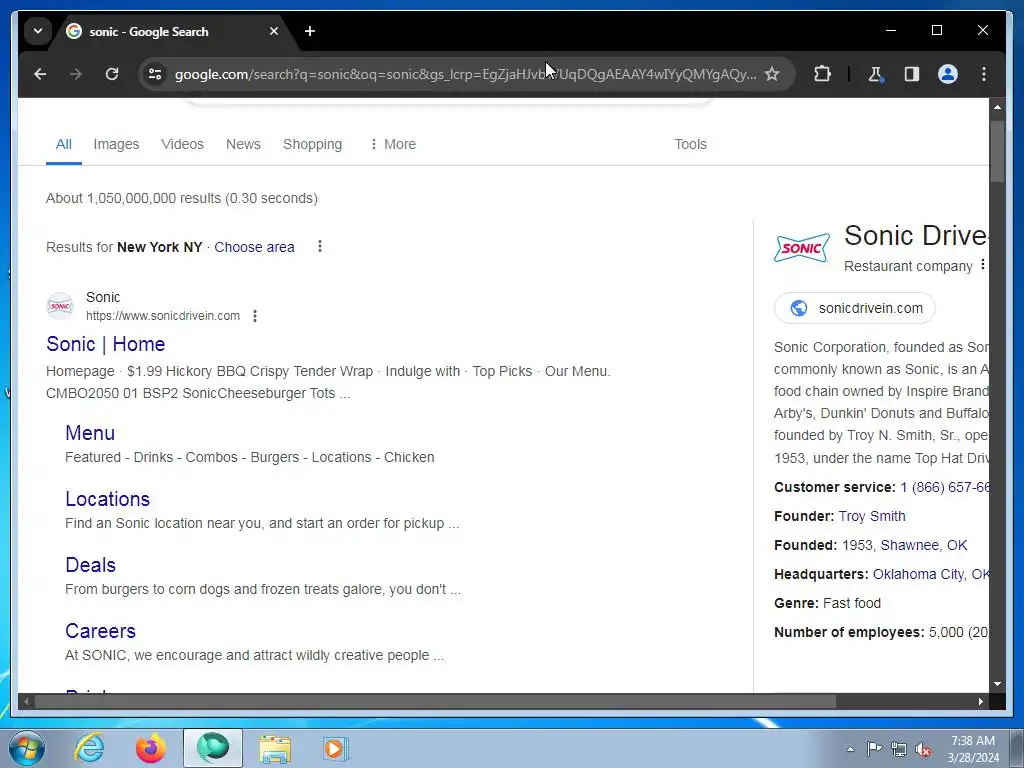Open the Troy Smith founder link

pyautogui.click(x=872, y=517)
